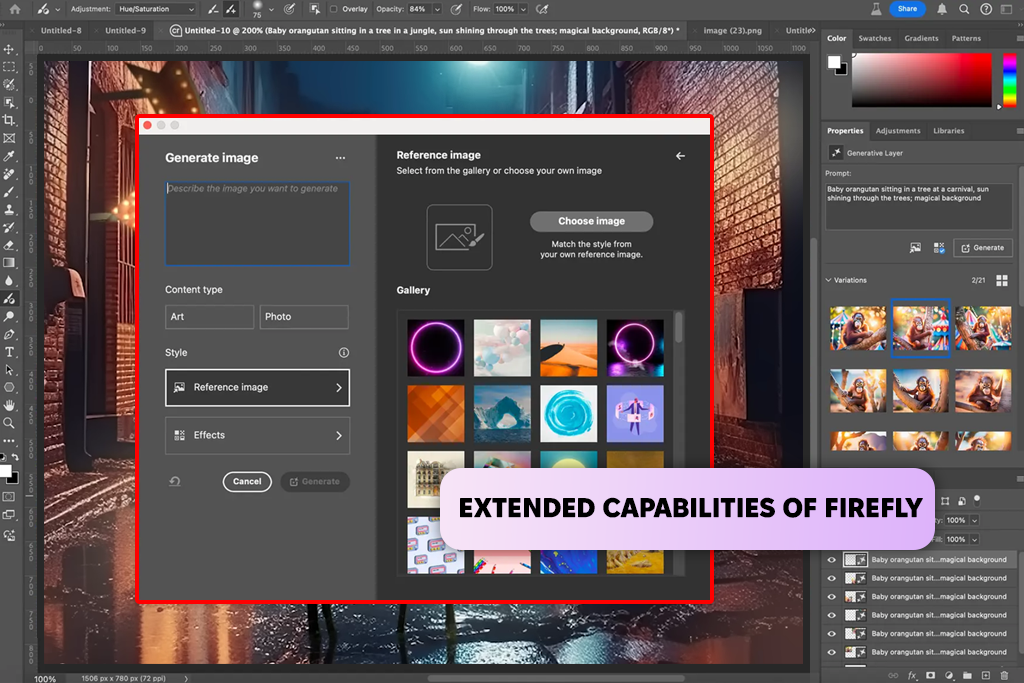Switch variations to grid view icon

coord(1002,280)
